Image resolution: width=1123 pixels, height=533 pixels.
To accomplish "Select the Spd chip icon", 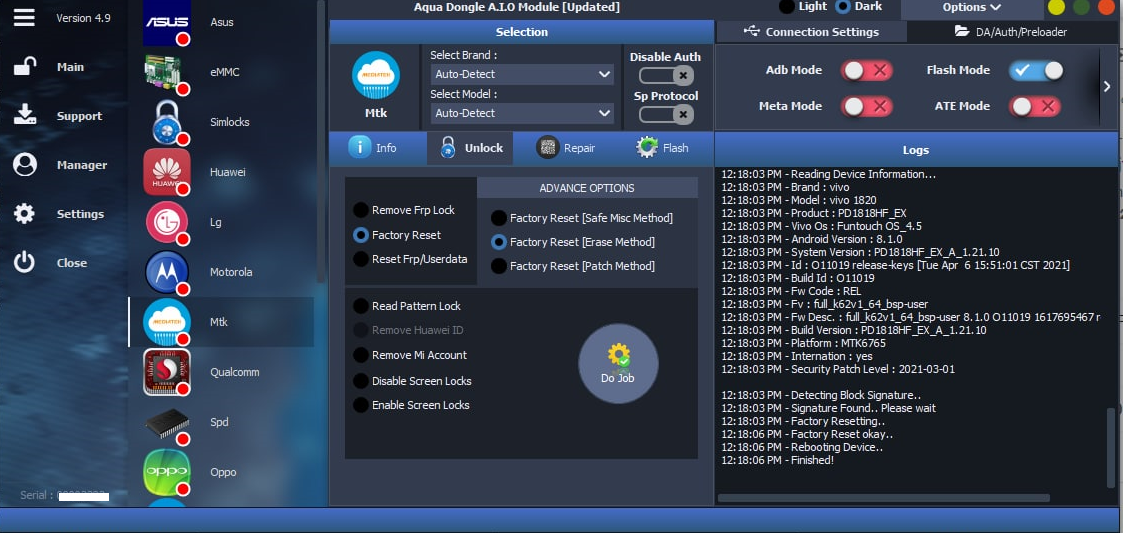I will (x=167, y=423).
